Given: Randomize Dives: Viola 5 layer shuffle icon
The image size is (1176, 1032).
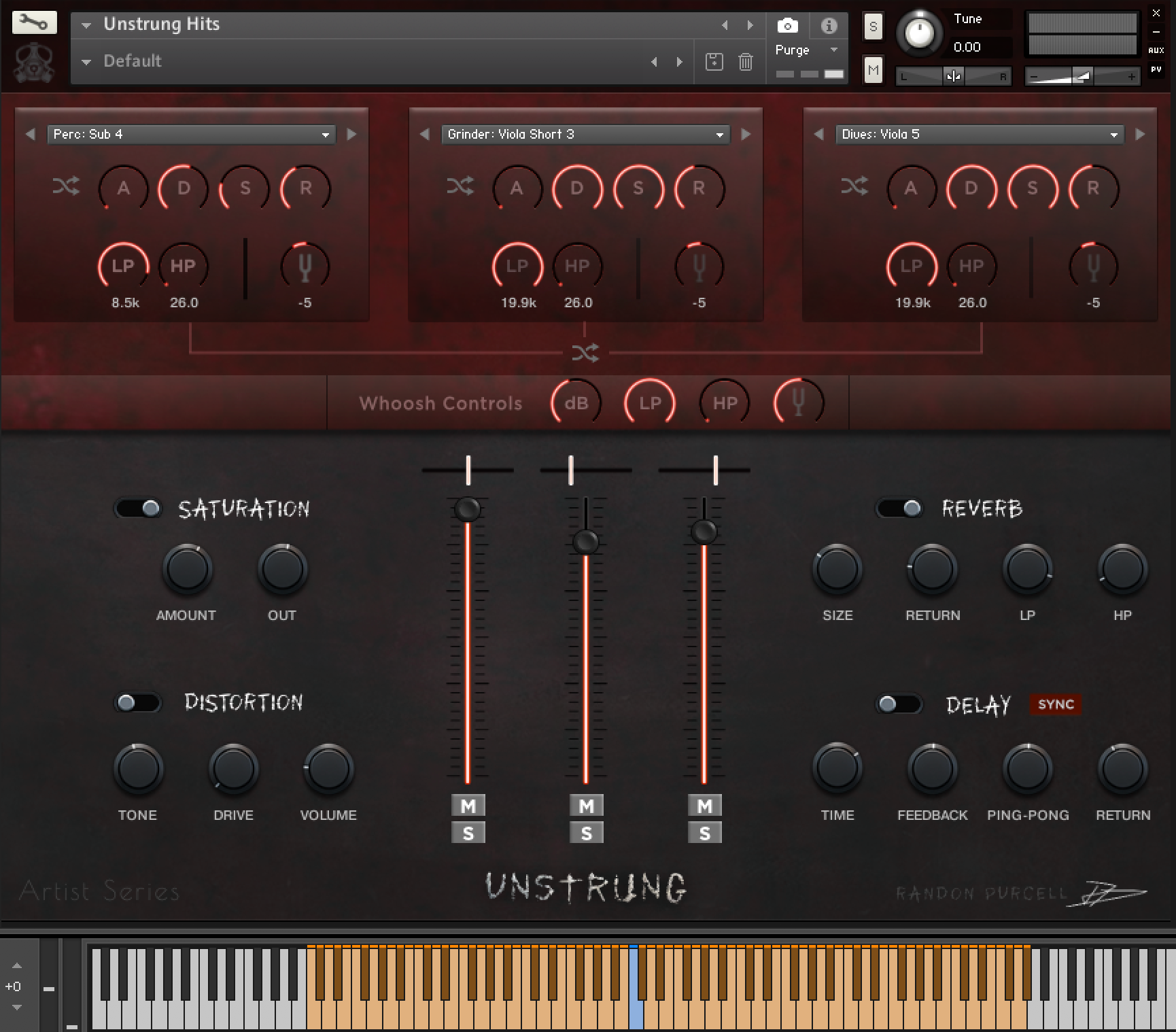Looking at the screenshot, I should click(854, 186).
